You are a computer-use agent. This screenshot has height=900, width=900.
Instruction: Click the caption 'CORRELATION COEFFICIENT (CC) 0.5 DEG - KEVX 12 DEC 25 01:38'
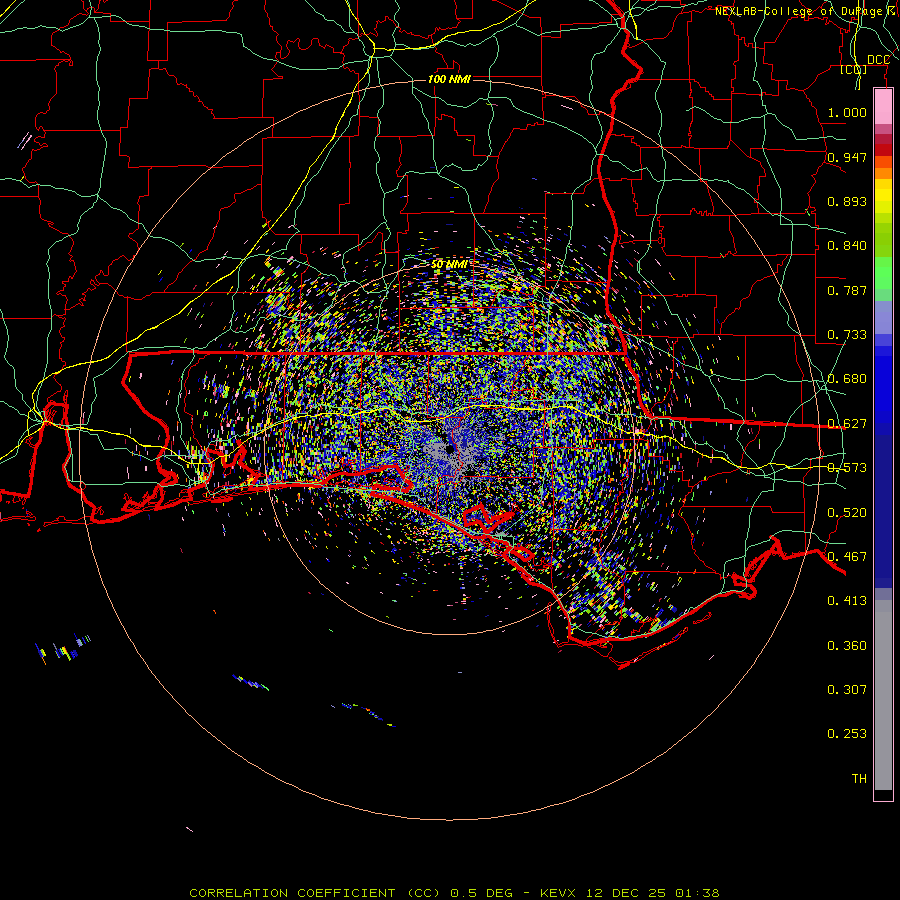click(x=454, y=893)
